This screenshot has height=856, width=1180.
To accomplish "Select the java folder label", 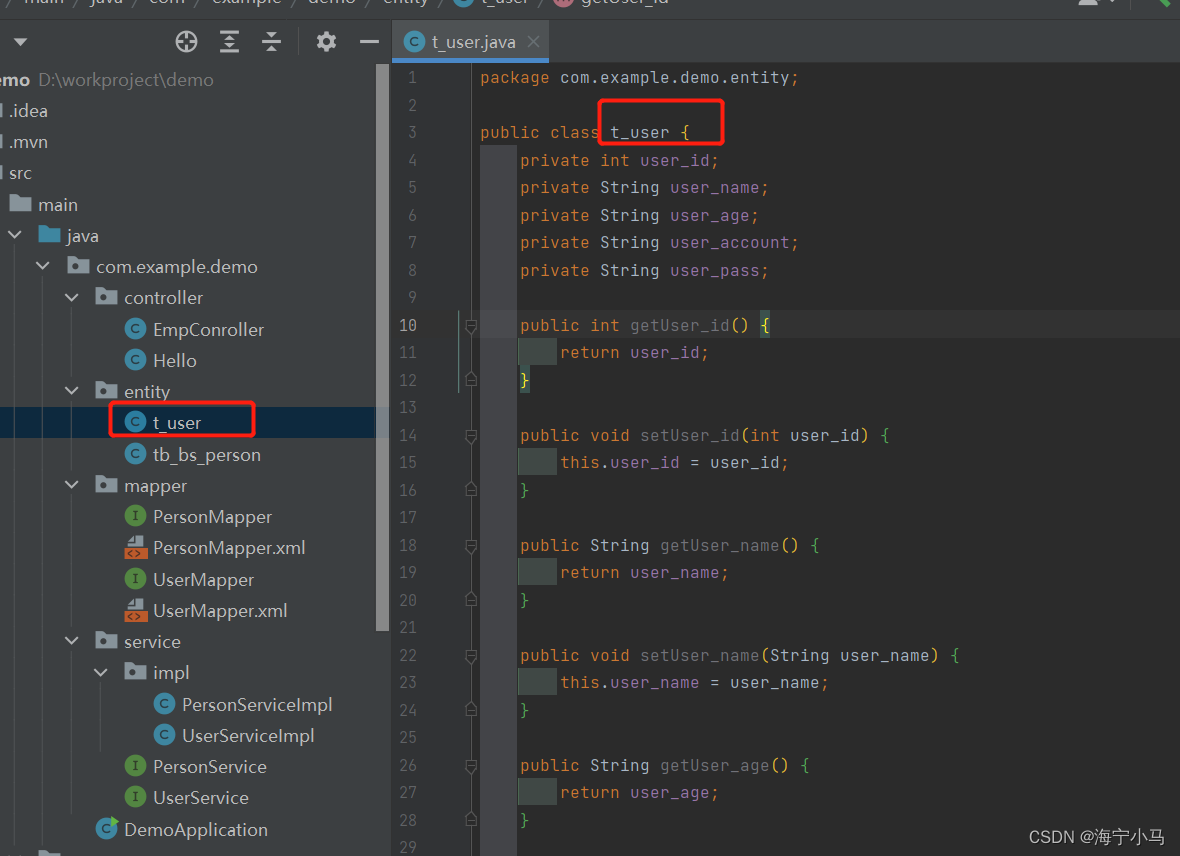I will coord(82,236).
